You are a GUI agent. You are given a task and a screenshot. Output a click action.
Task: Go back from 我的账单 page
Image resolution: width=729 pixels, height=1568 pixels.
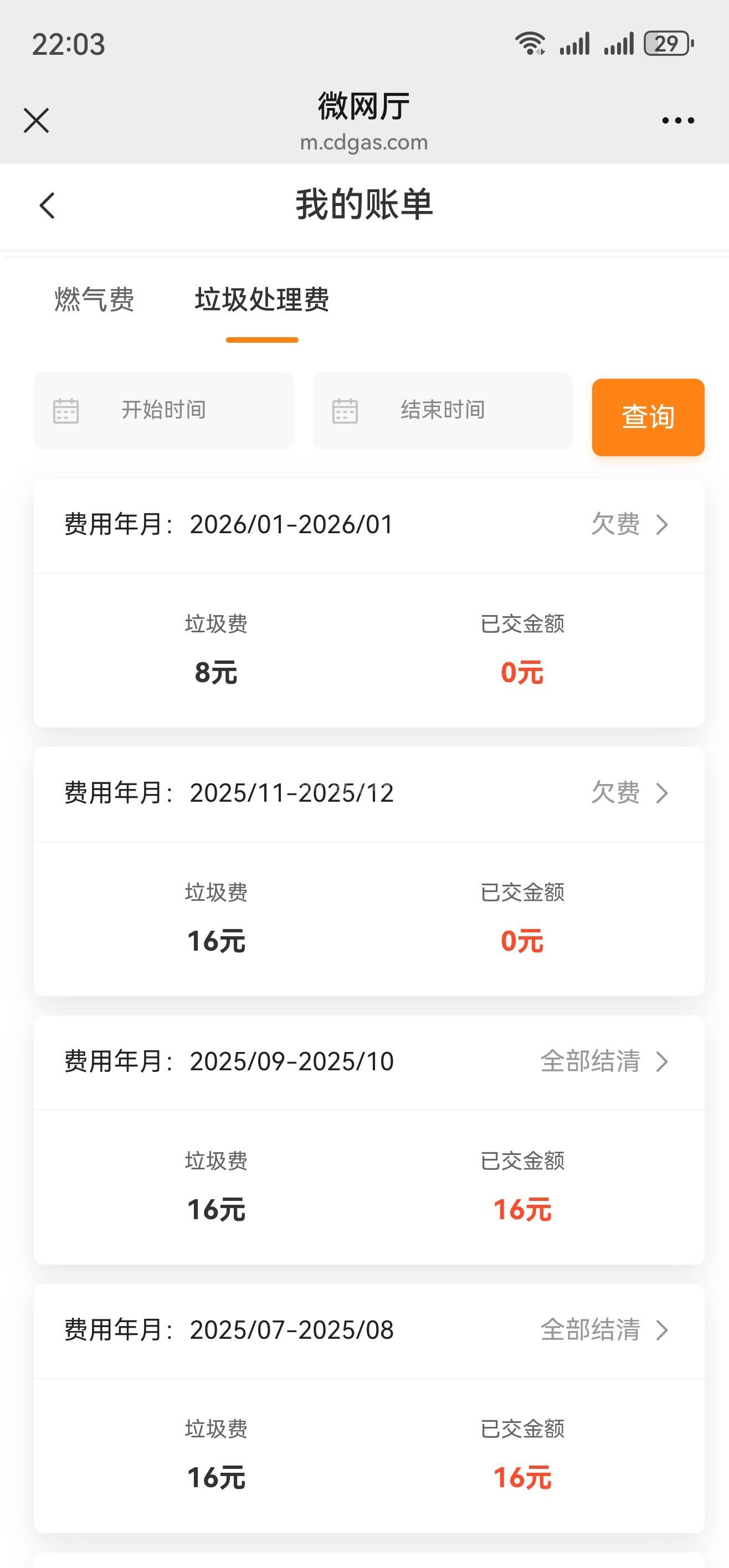click(47, 205)
